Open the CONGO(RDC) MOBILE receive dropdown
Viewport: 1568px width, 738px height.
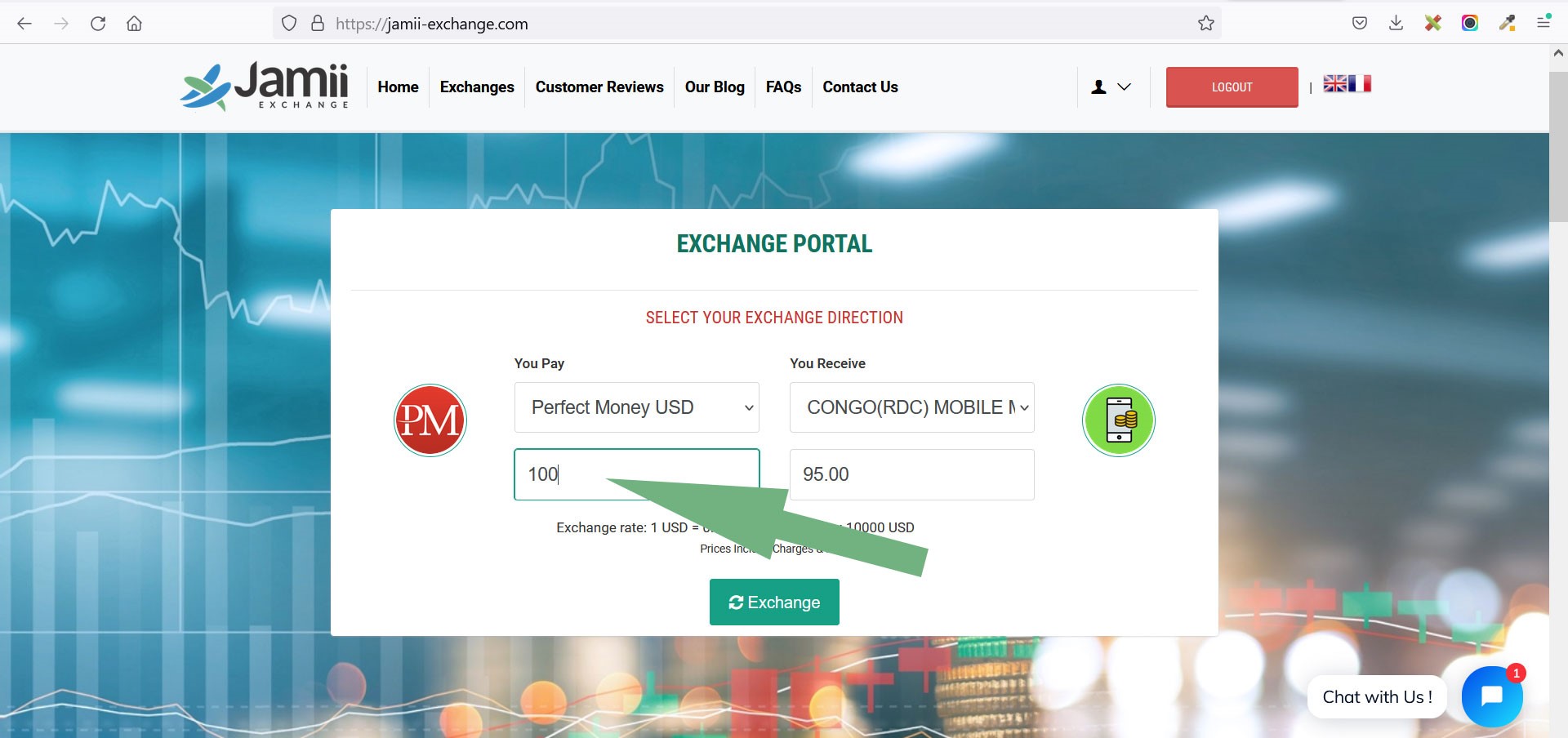point(912,407)
